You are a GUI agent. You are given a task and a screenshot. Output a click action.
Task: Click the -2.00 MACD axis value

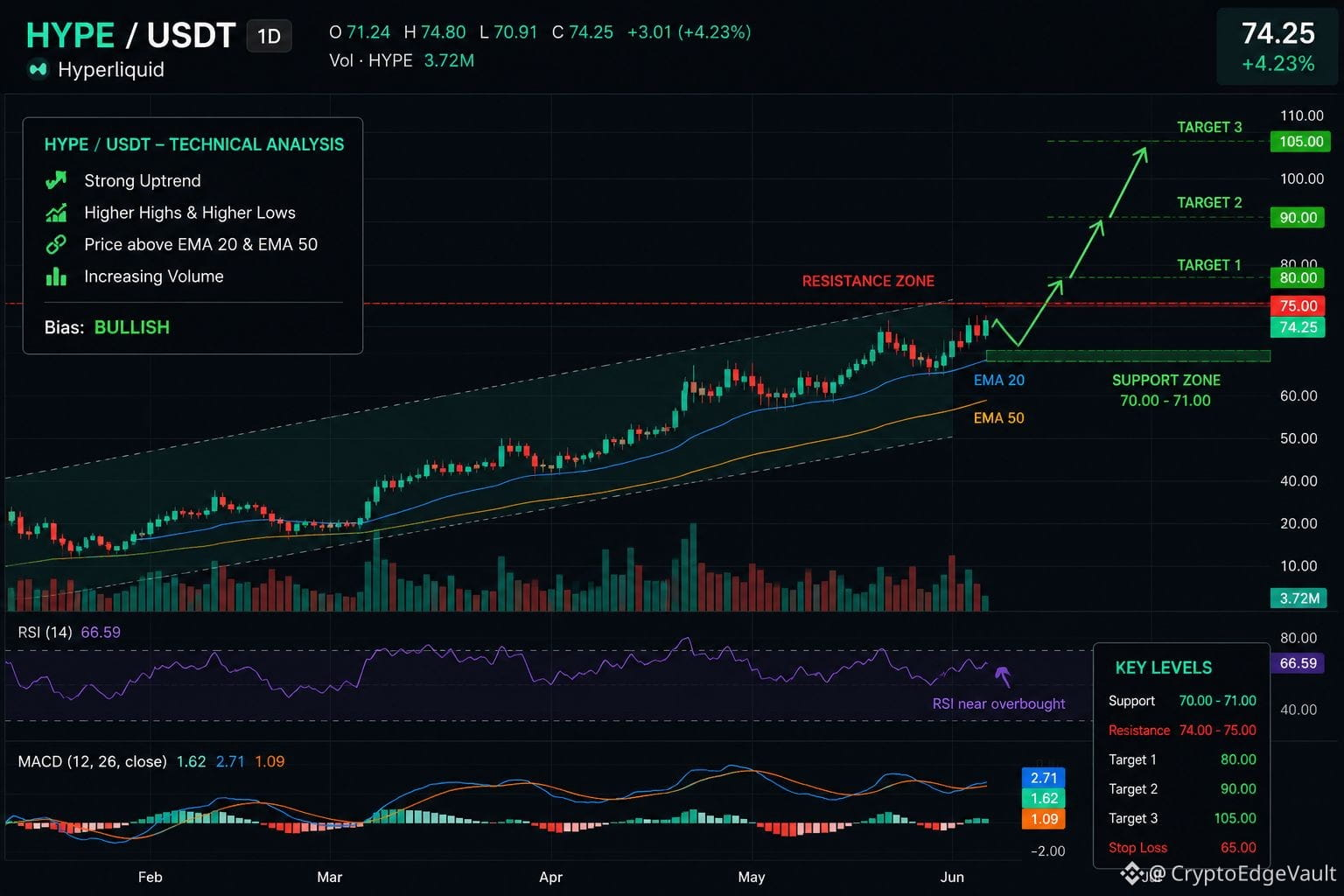pos(1047,851)
